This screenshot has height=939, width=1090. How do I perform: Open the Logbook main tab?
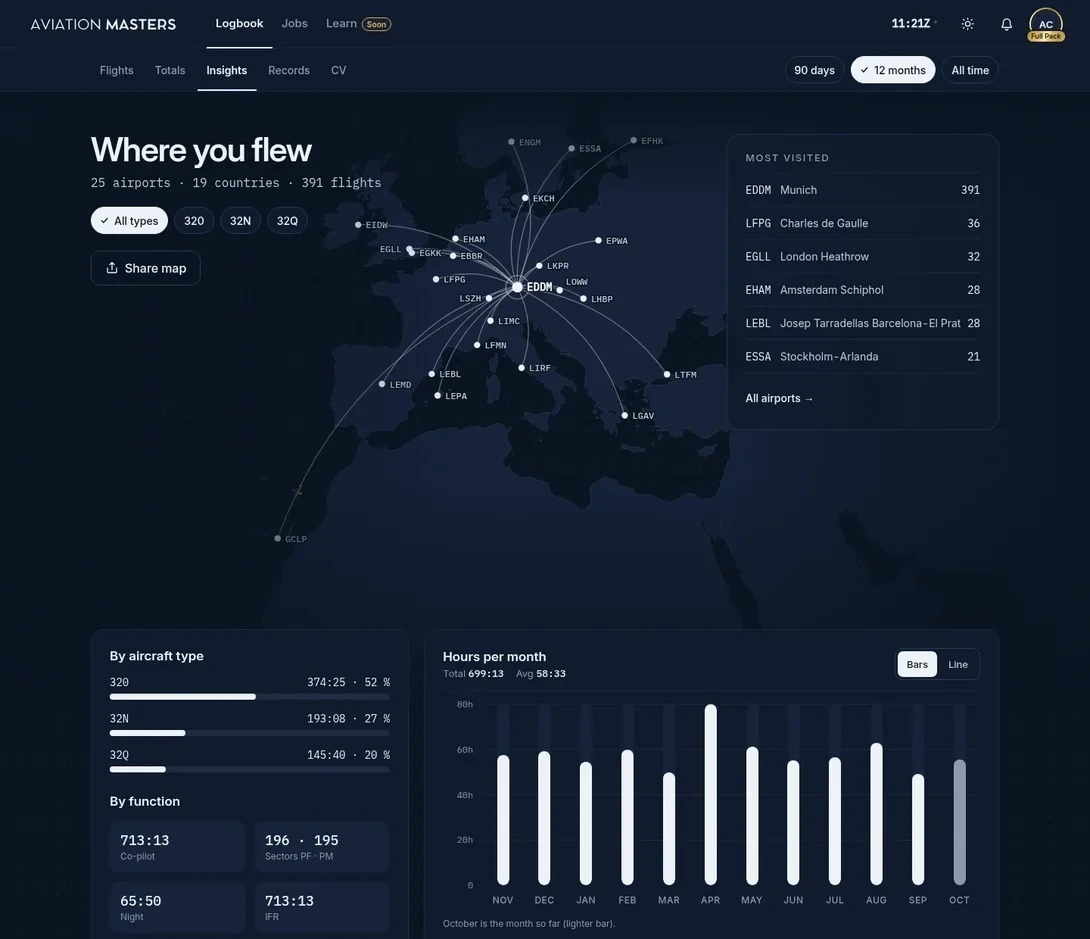(239, 24)
